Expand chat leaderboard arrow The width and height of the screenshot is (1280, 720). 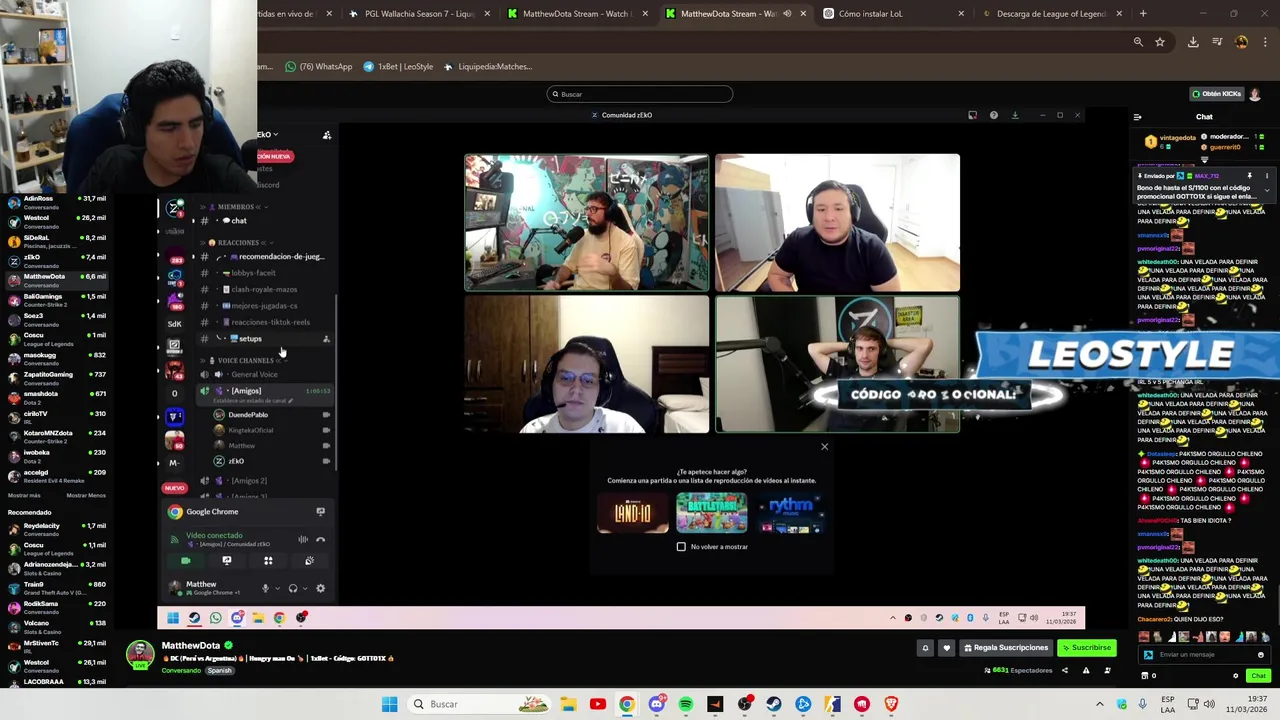click(1204, 159)
